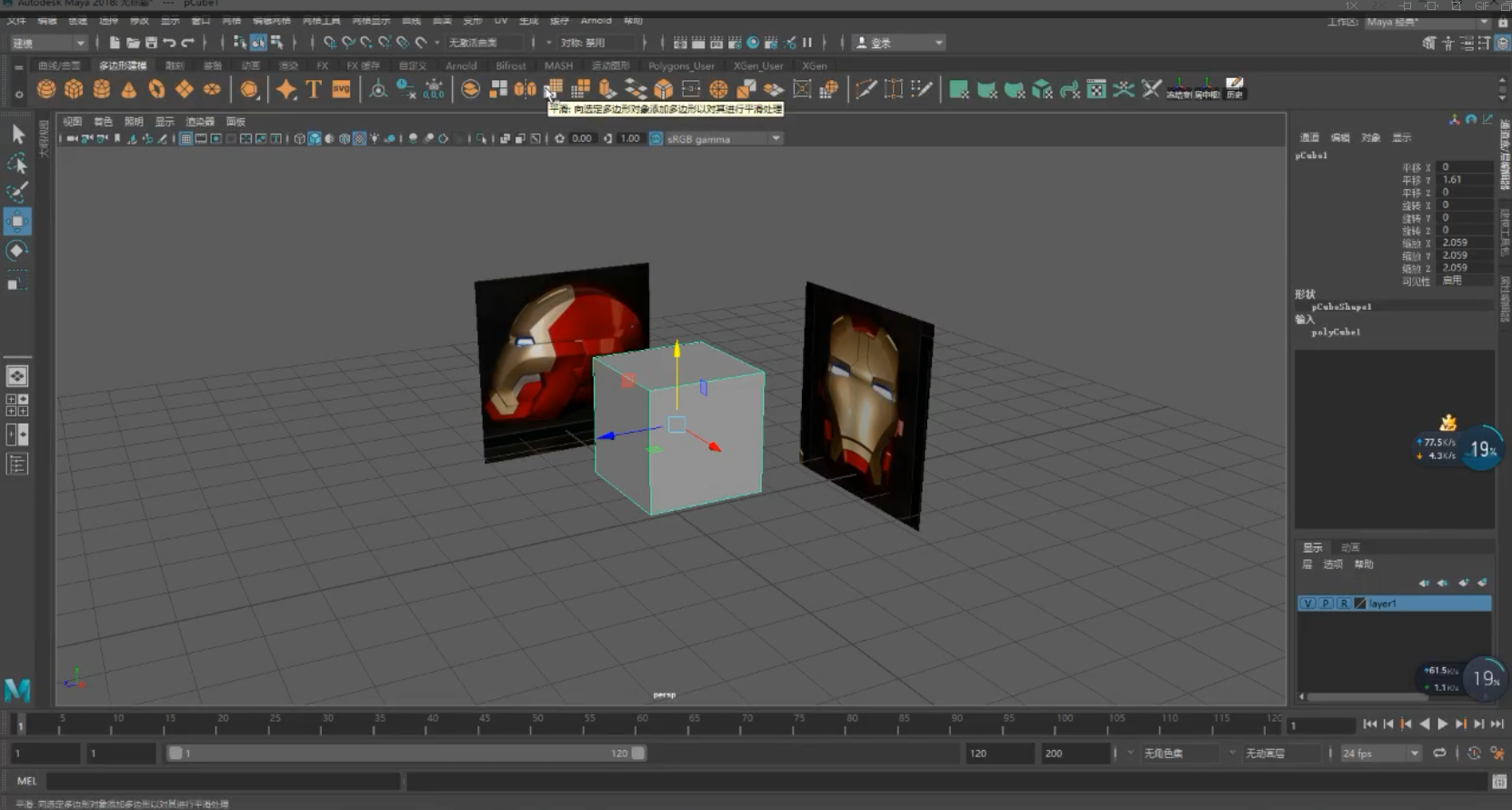This screenshot has height=810, width=1512.
Task: Create a polygon cone from the shelf
Action: click(x=129, y=89)
